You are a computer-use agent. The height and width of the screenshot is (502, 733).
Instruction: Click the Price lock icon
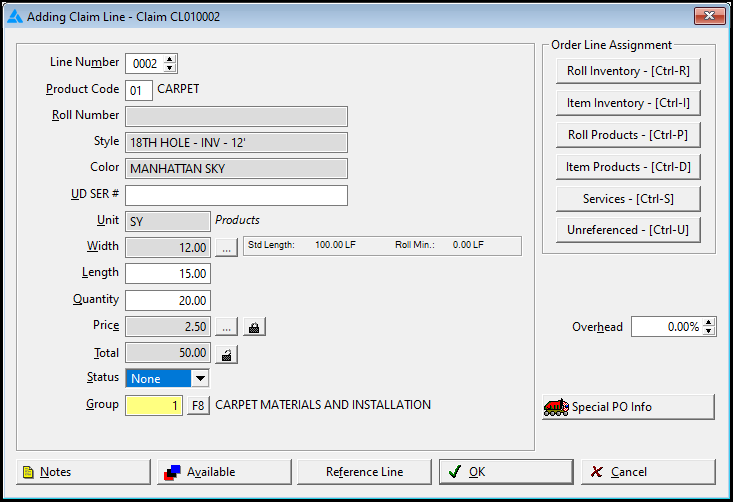254,327
